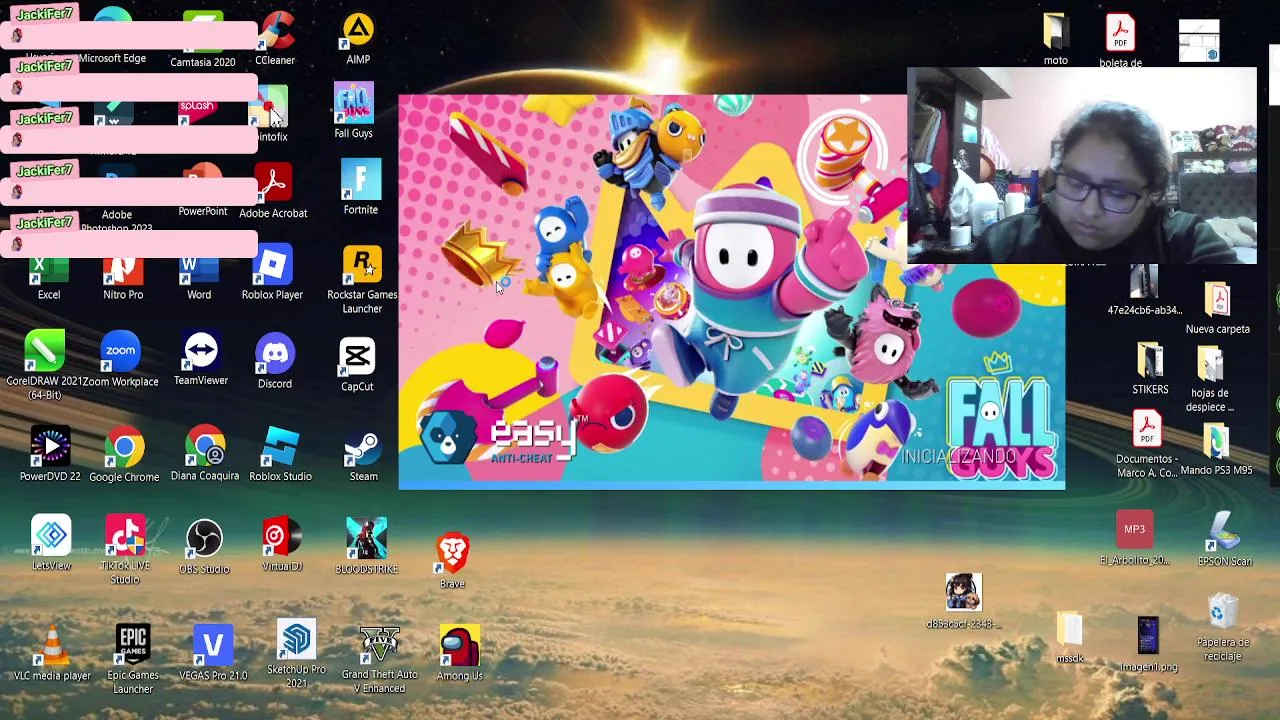
Task: Open the OBS Studio shortcut
Action: (204, 547)
